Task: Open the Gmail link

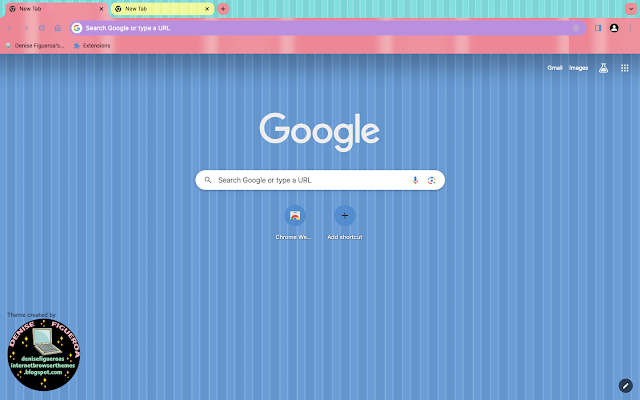Action: [x=555, y=68]
